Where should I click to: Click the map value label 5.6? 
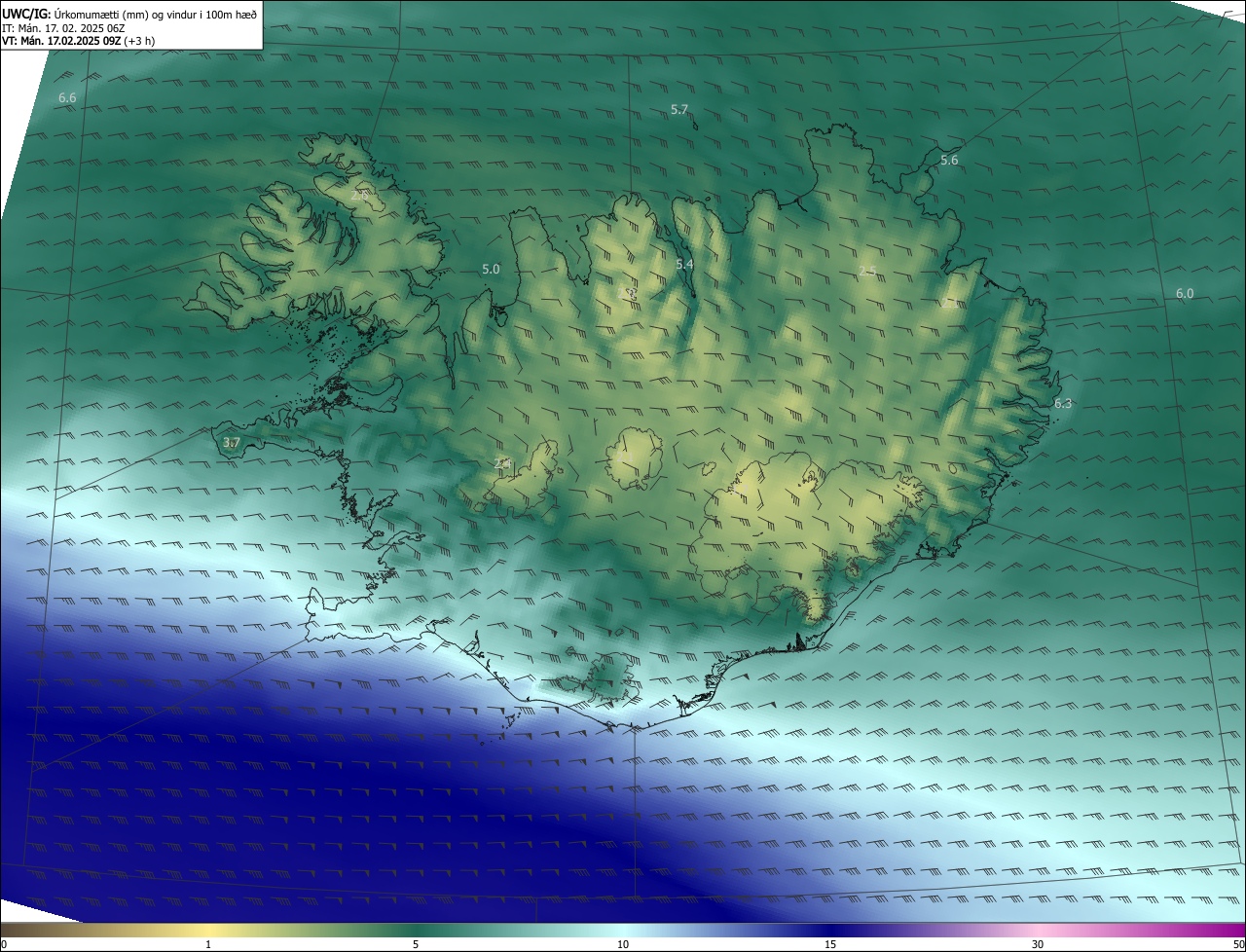point(949,160)
